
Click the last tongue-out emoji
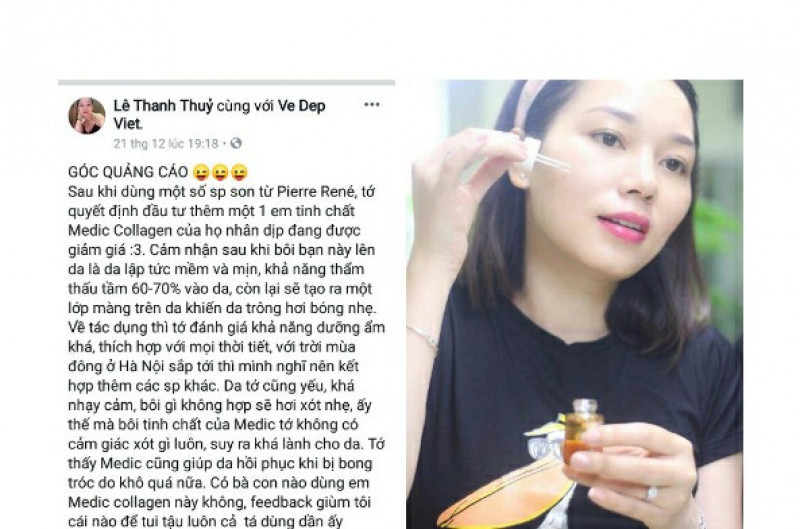pyautogui.click(x=239, y=172)
